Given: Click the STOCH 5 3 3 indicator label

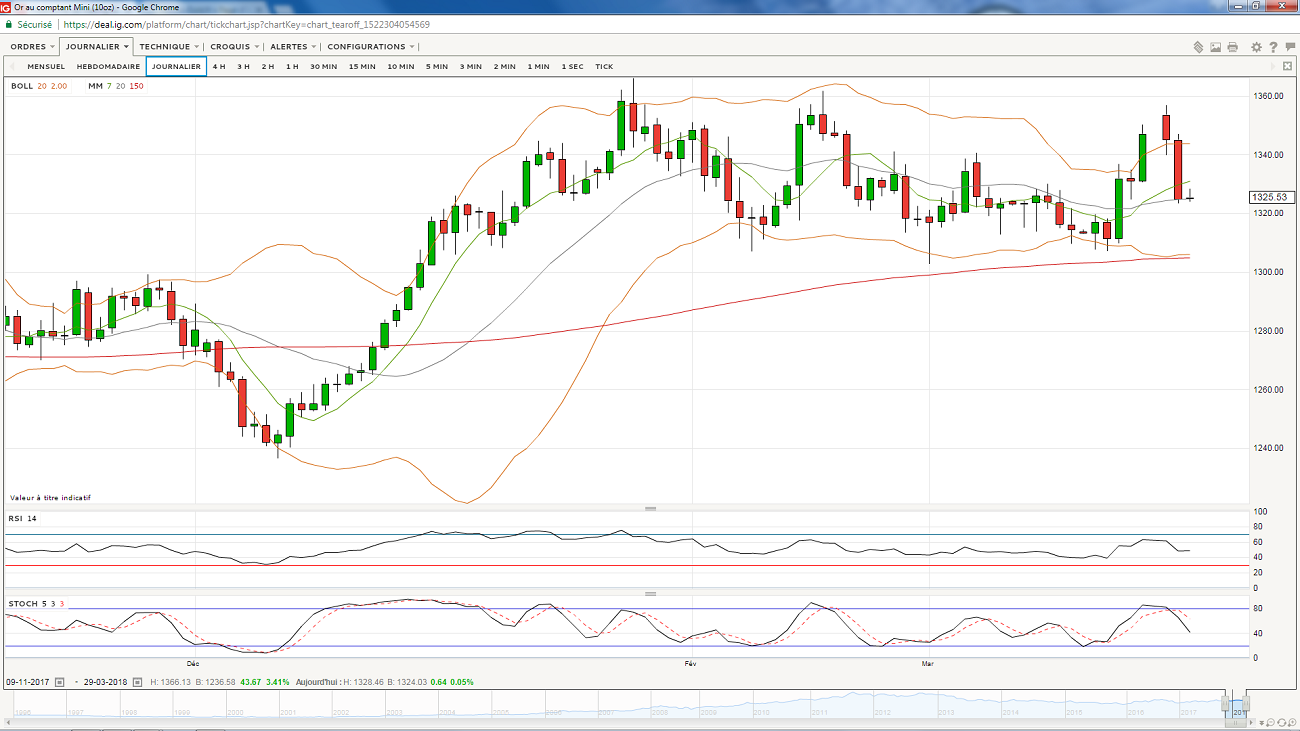Looking at the screenshot, I should (x=37, y=604).
